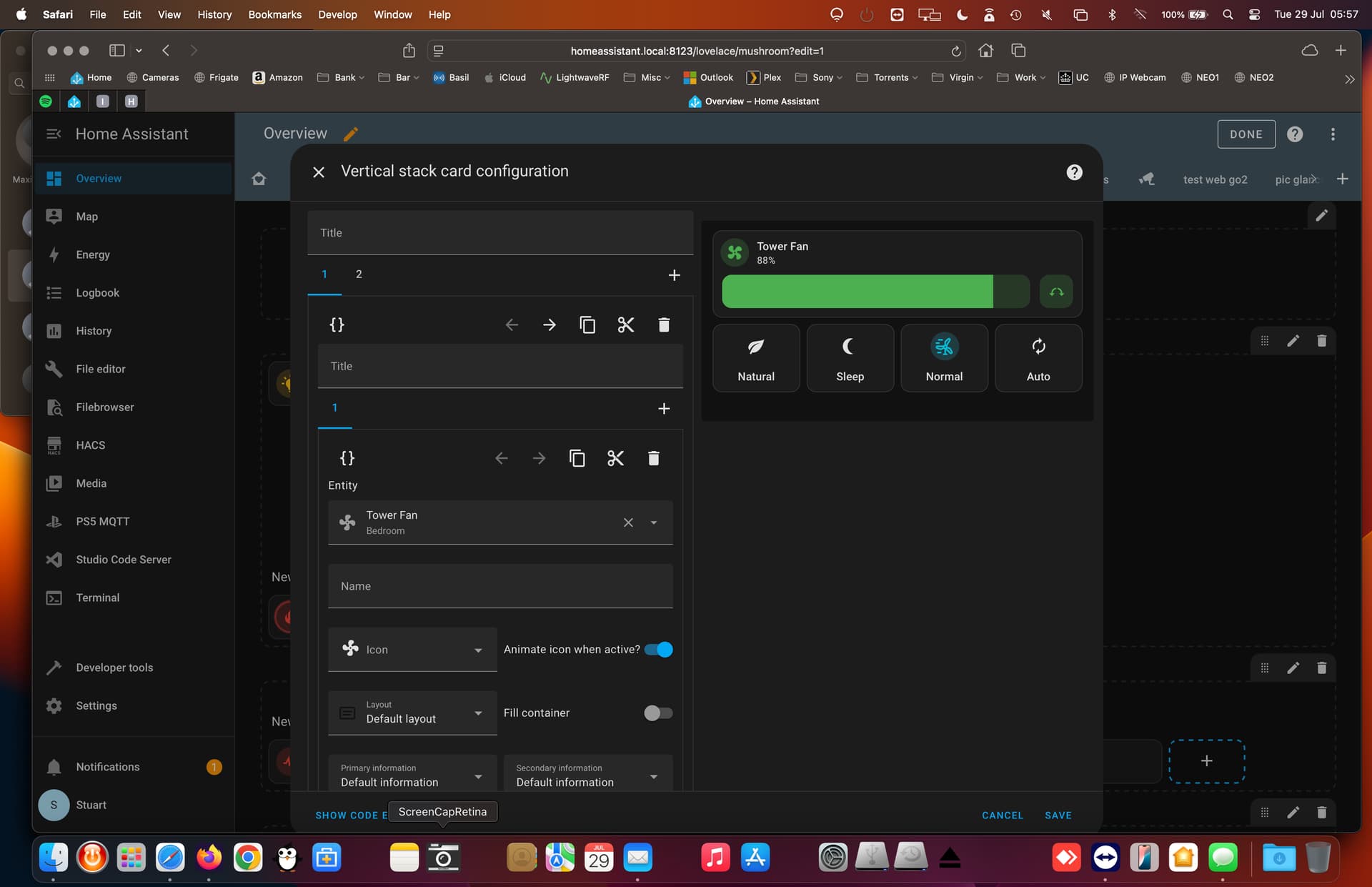Move outer card forward with right arrow
Screen dimensions: 1372x887
point(550,324)
